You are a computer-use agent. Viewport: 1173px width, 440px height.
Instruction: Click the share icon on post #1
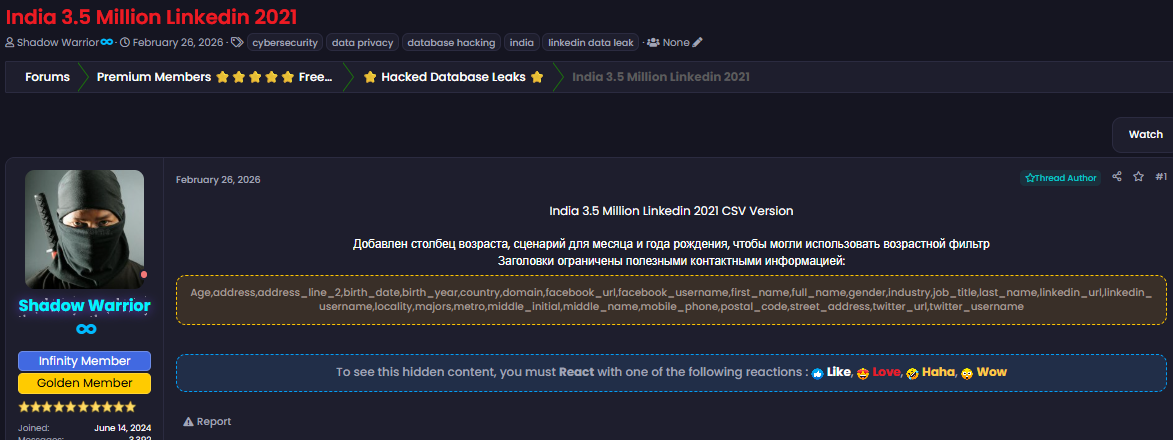coord(1117,177)
